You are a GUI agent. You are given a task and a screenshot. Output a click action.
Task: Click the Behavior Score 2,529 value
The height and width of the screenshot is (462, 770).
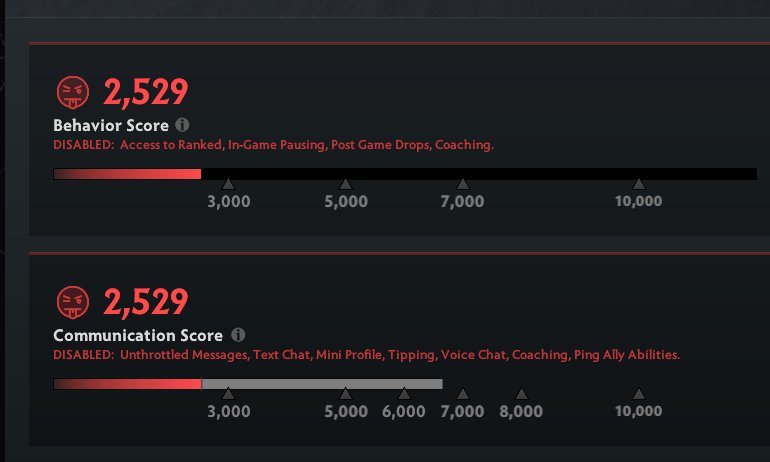click(x=146, y=93)
